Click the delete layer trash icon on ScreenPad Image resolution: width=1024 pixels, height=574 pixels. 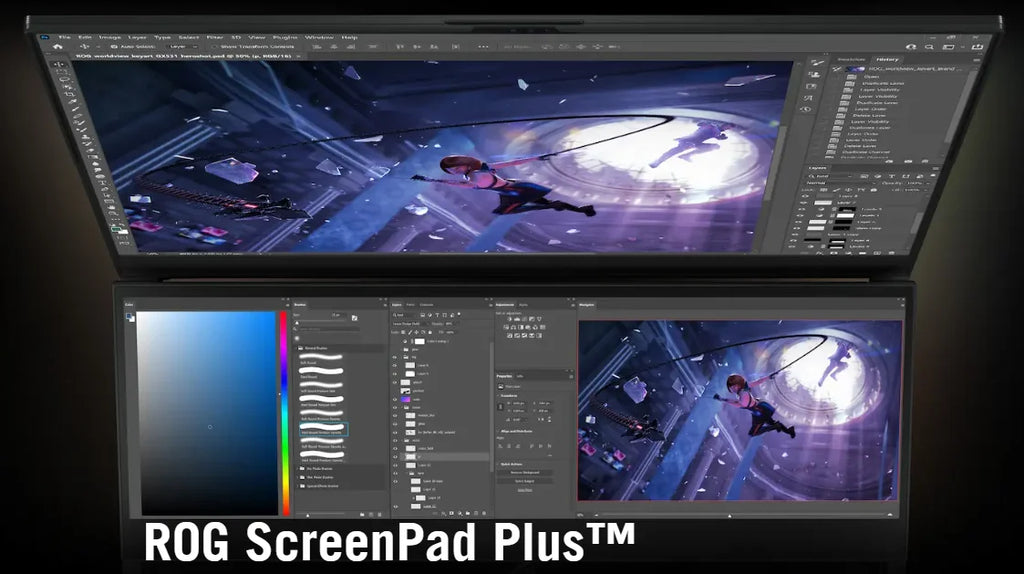point(484,513)
